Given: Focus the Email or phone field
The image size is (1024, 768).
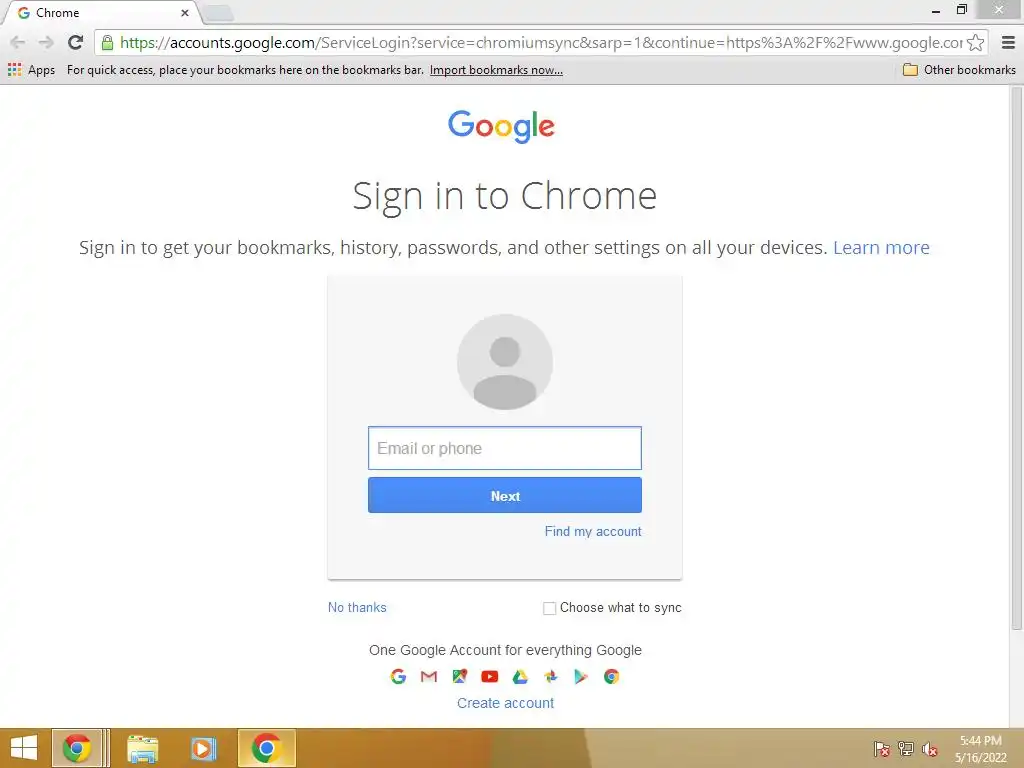Looking at the screenshot, I should pyautogui.click(x=505, y=448).
